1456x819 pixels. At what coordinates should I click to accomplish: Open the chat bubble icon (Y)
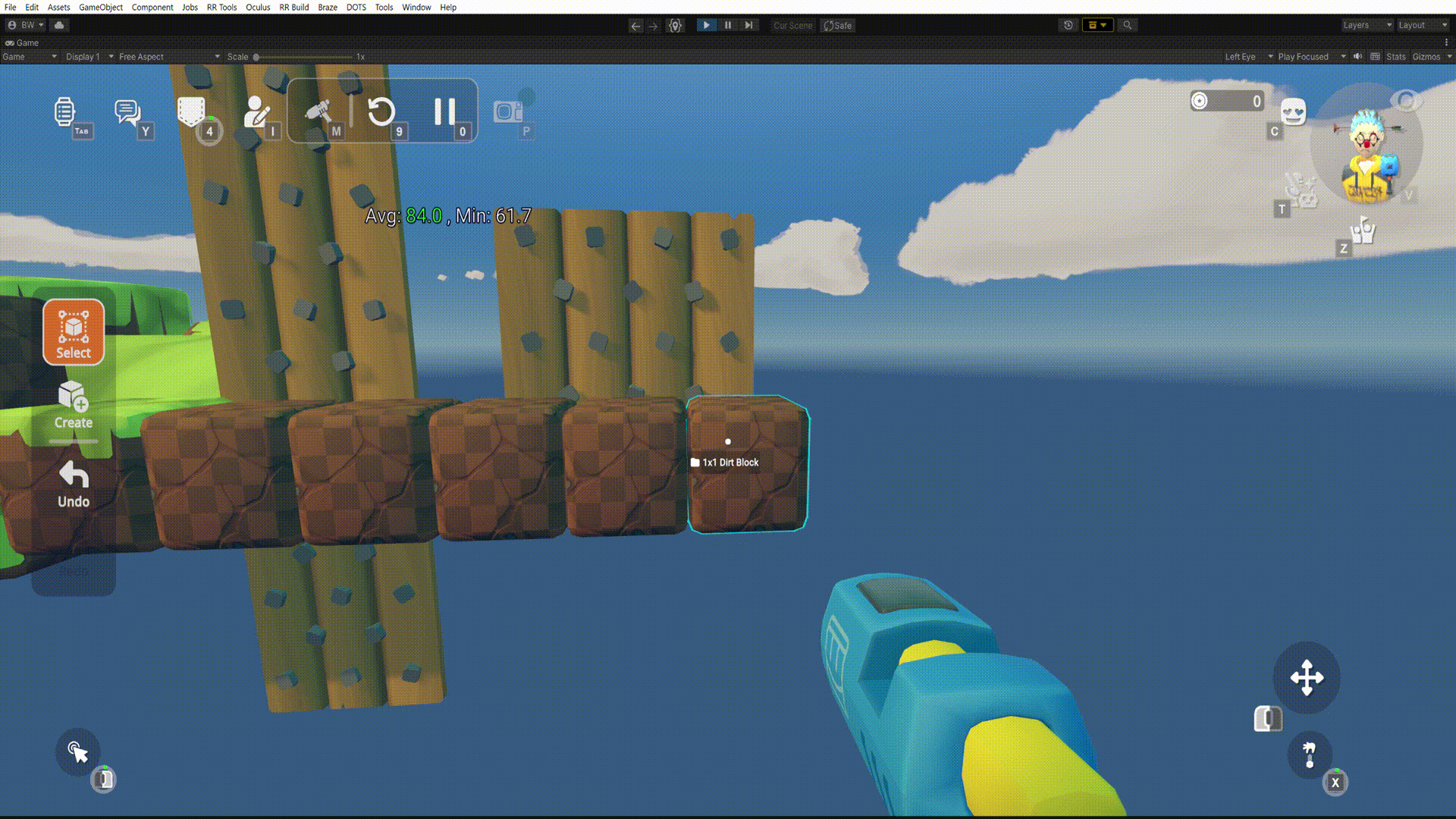[x=127, y=112]
